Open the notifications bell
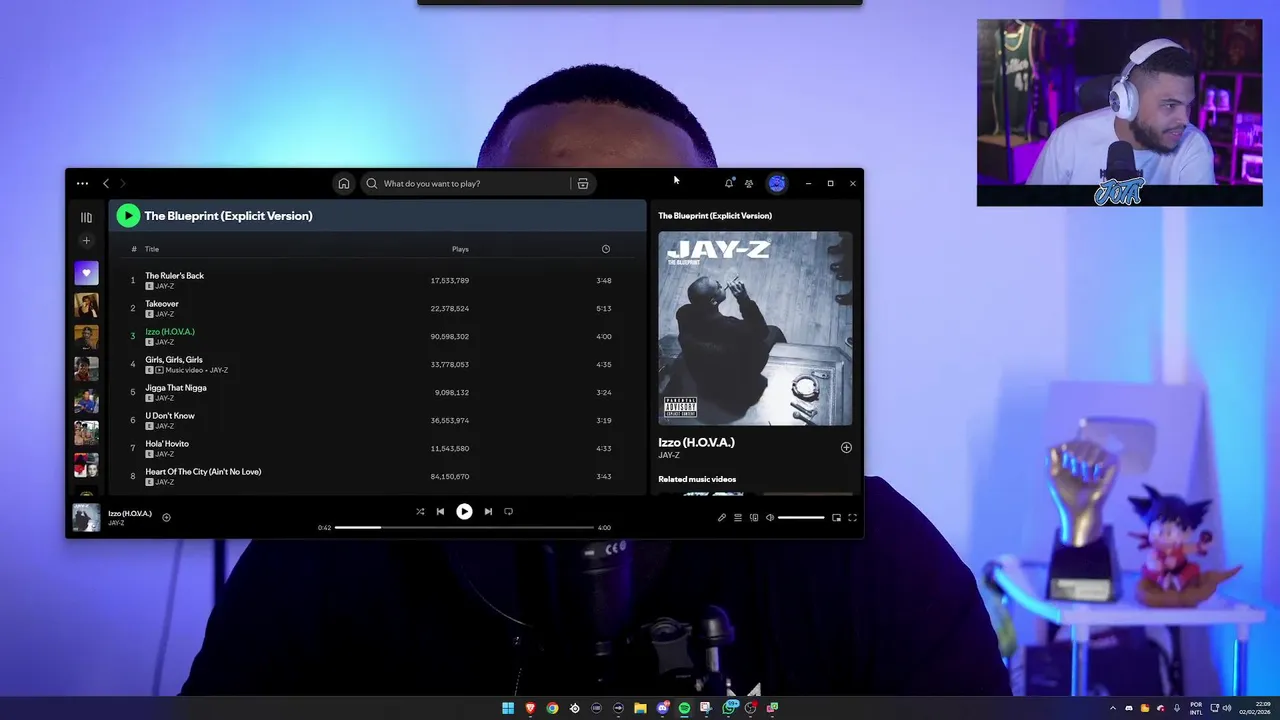 [x=729, y=183]
